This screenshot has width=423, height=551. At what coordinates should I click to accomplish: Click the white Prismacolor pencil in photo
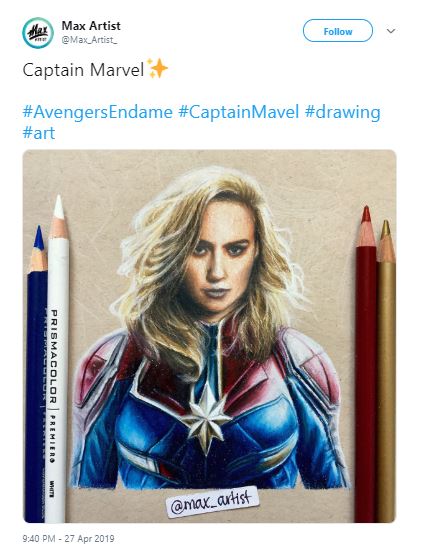(x=58, y=358)
